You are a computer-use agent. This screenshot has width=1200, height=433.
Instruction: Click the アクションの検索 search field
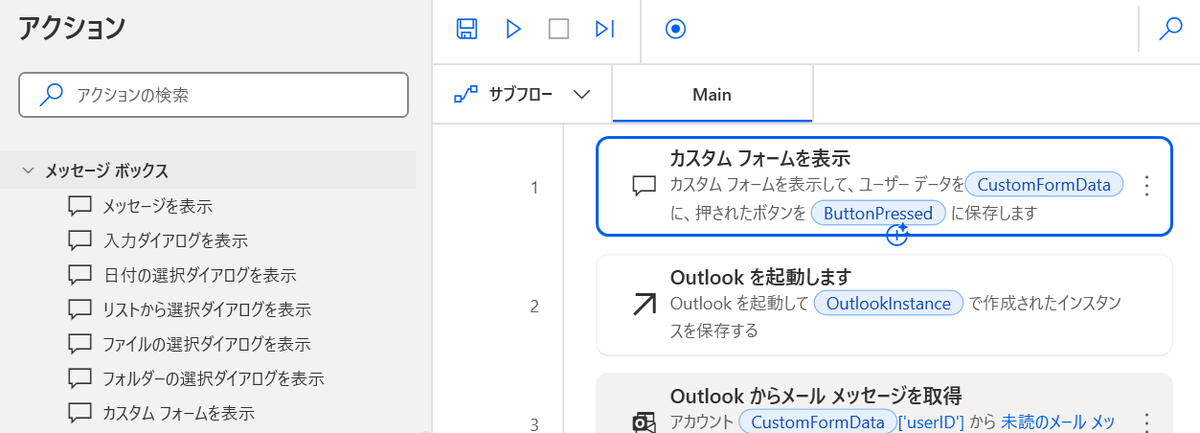pyautogui.click(x=214, y=95)
